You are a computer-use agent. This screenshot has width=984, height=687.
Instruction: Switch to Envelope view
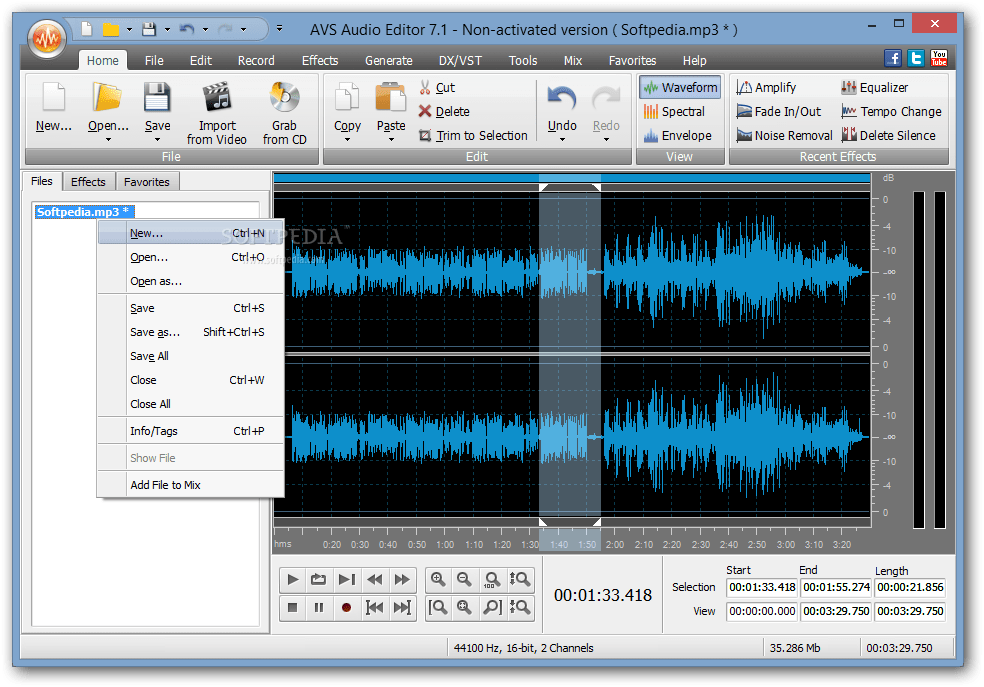tap(677, 136)
